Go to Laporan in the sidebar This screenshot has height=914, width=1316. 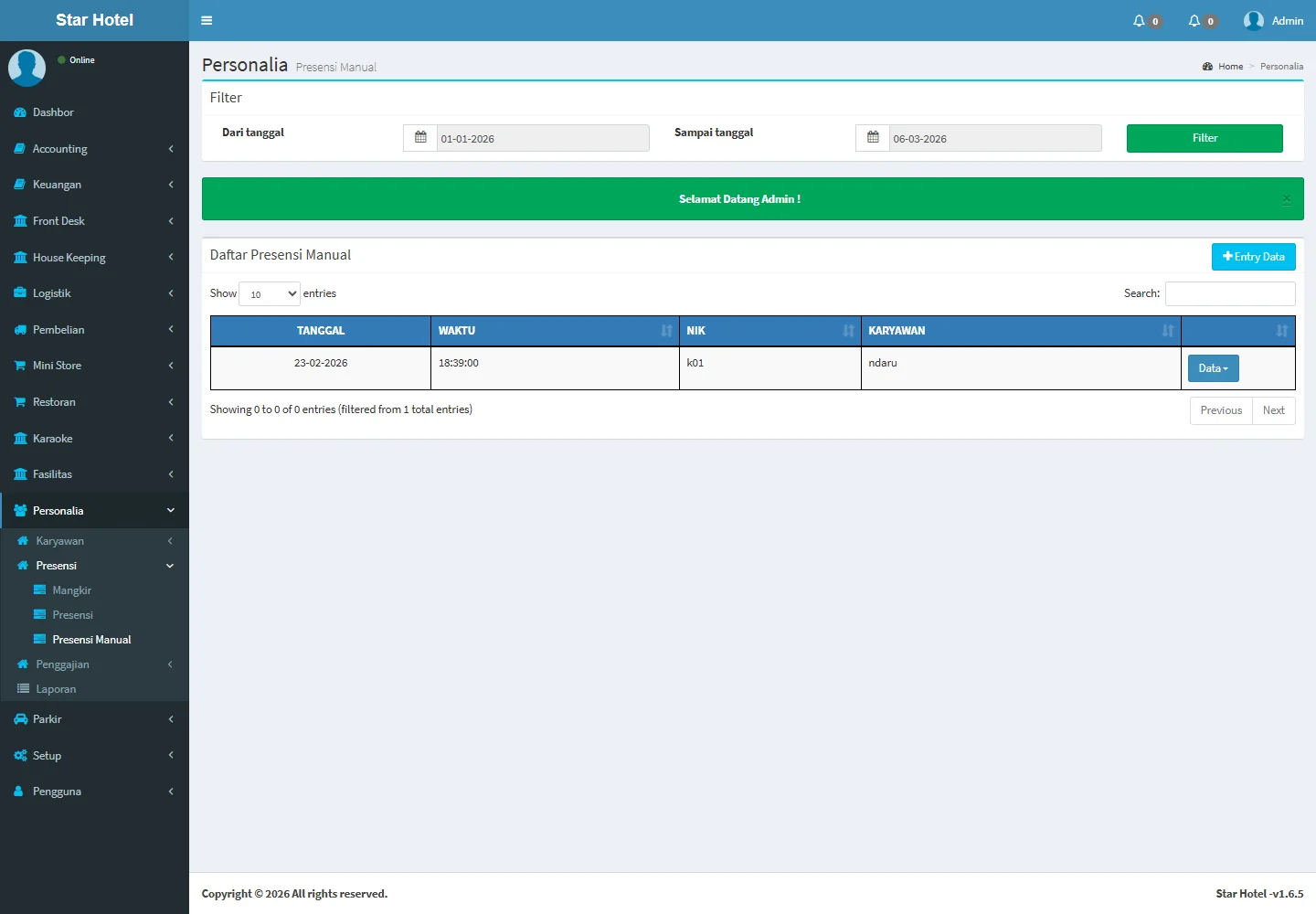coord(56,689)
